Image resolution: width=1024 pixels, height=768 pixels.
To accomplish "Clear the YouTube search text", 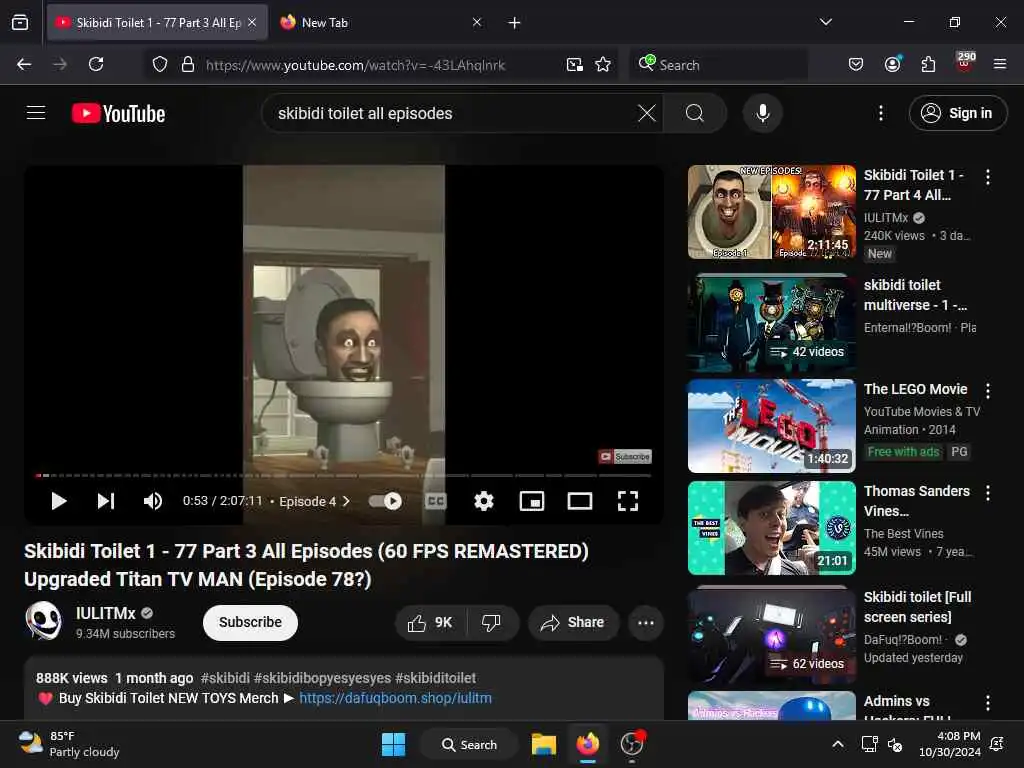I will 647,113.
